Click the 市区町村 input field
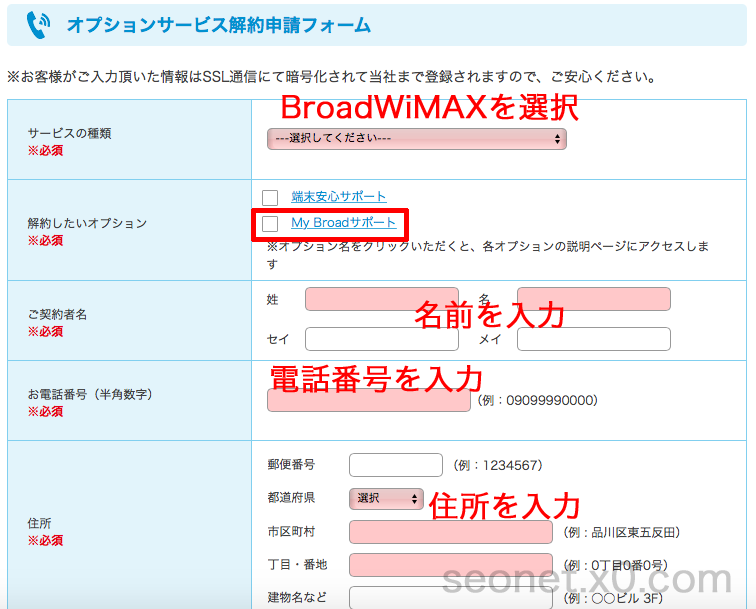This screenshot has height=609, width=756. (x=451, y=532)
